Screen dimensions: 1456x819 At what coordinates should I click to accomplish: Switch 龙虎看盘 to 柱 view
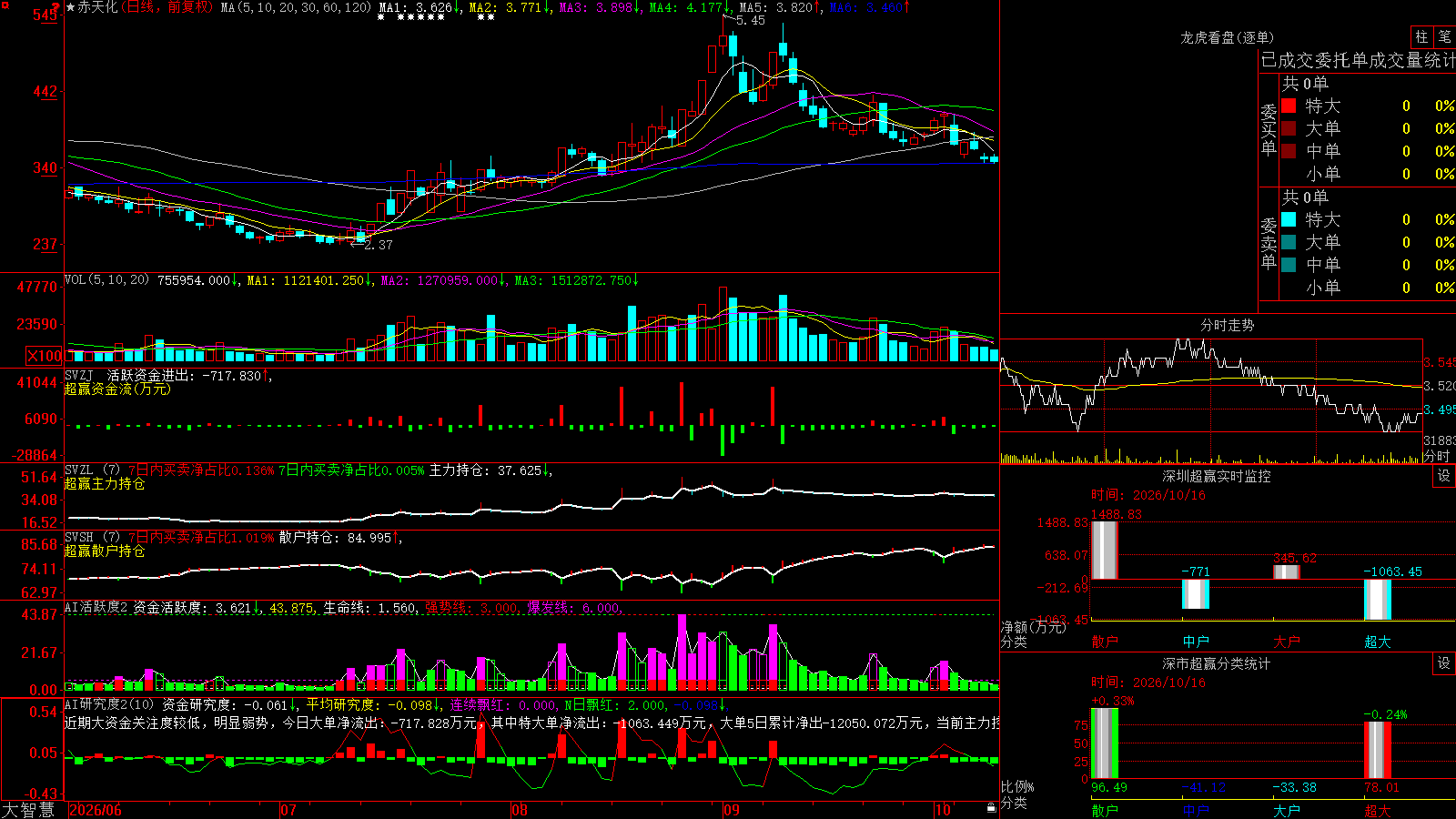coord(1421,37)
